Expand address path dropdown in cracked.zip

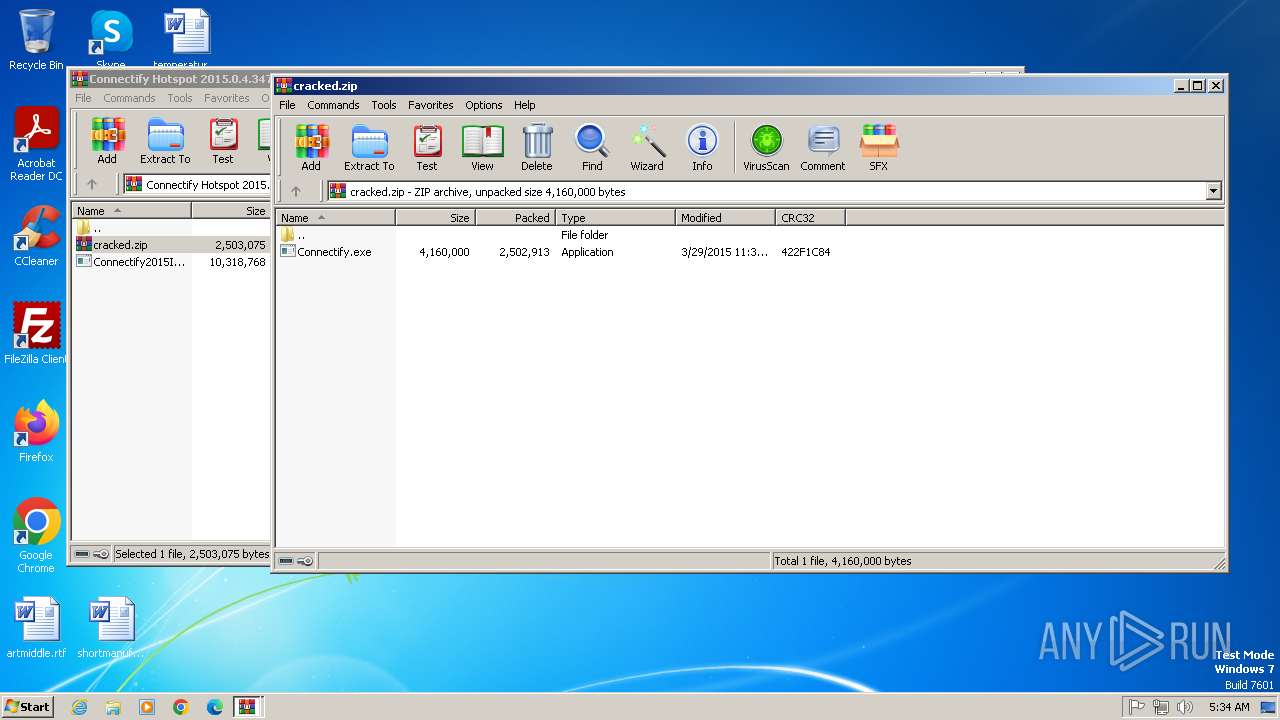pos(1214,191)
